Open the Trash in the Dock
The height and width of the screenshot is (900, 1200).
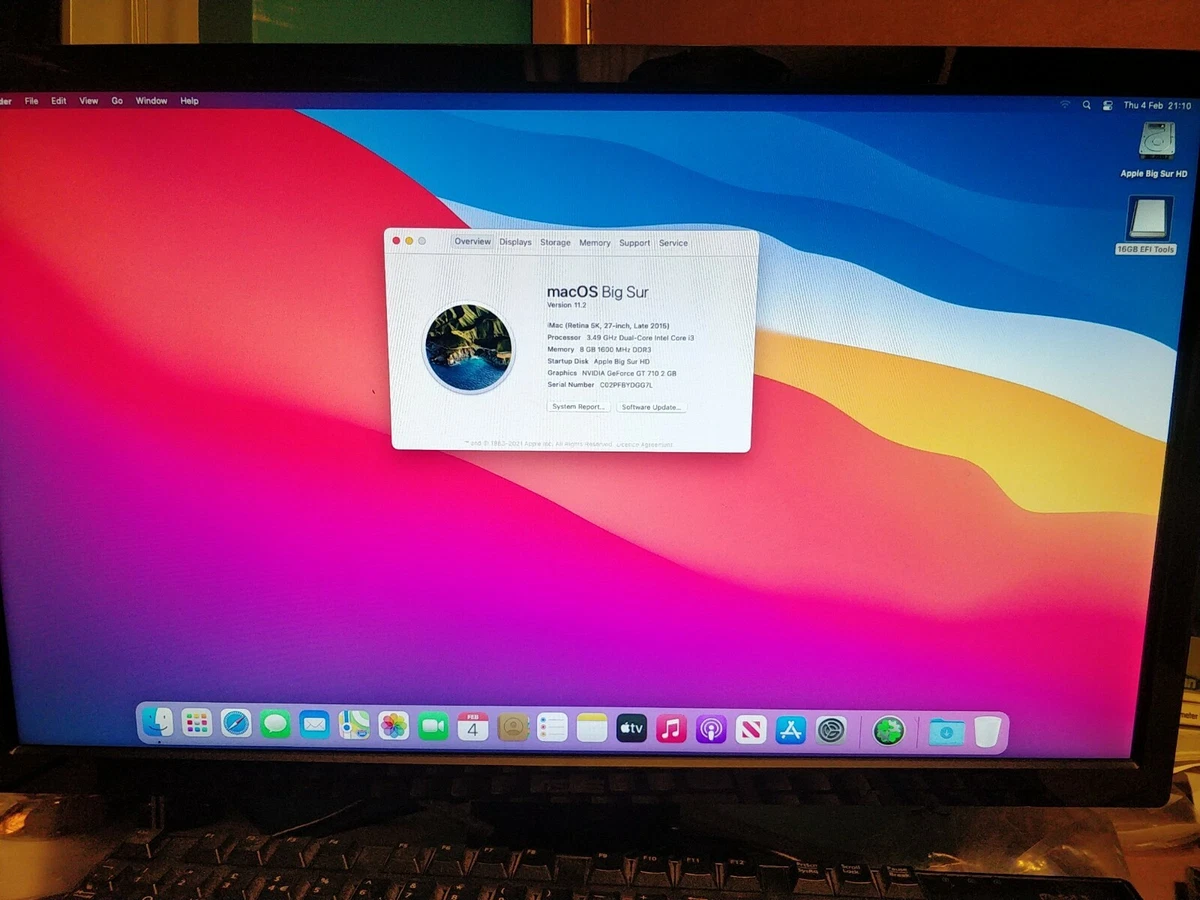click(x=987, y=732)
